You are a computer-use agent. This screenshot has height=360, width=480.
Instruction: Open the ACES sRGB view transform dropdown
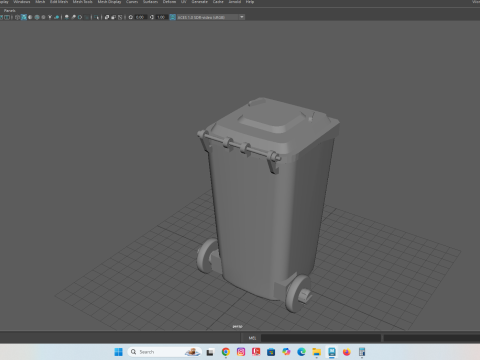[210, 17]
